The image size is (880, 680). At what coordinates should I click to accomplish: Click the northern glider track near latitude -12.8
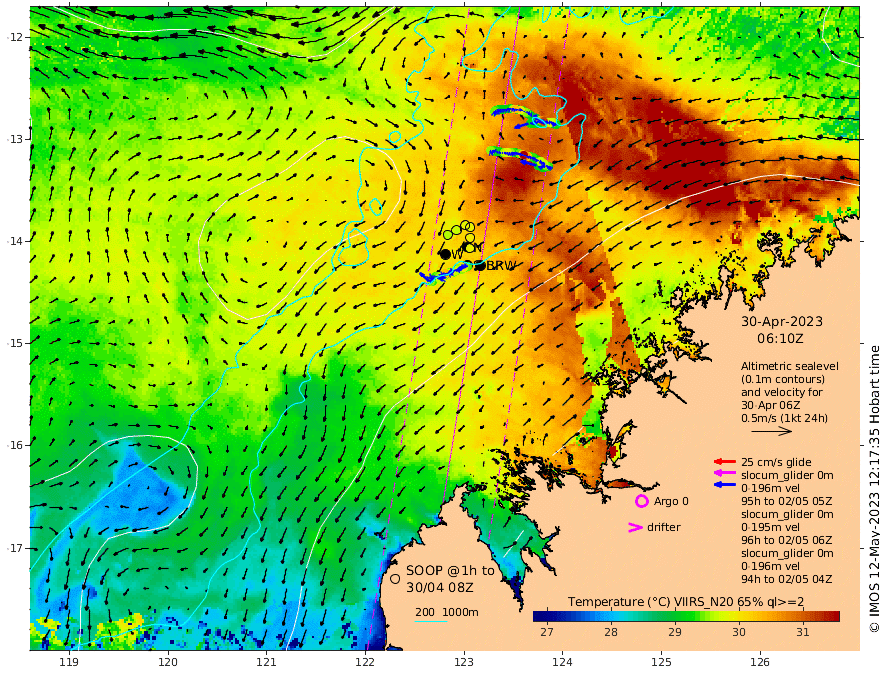[525, 117]
